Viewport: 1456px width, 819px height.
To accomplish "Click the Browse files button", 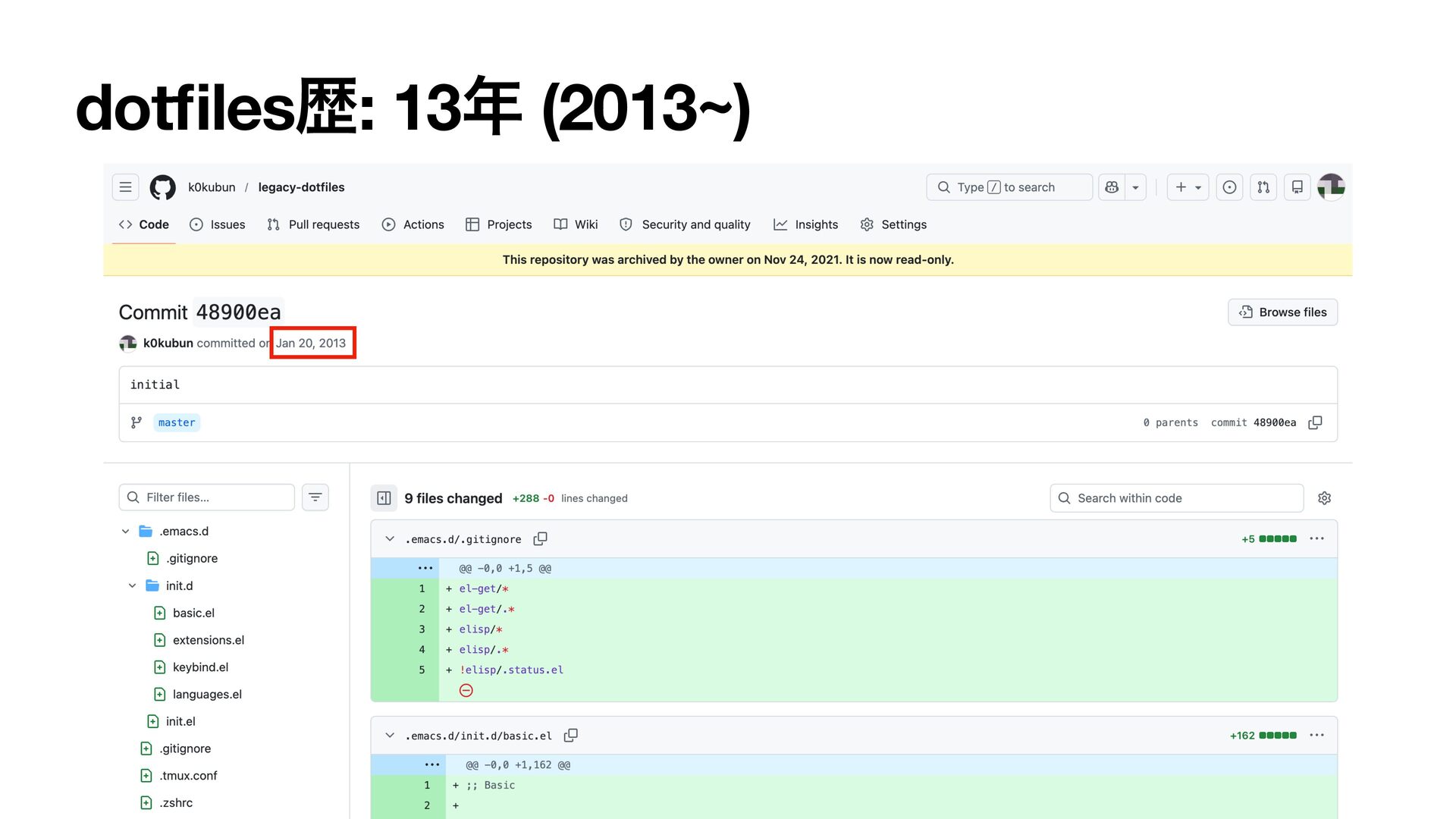I will coord(1282,312).
